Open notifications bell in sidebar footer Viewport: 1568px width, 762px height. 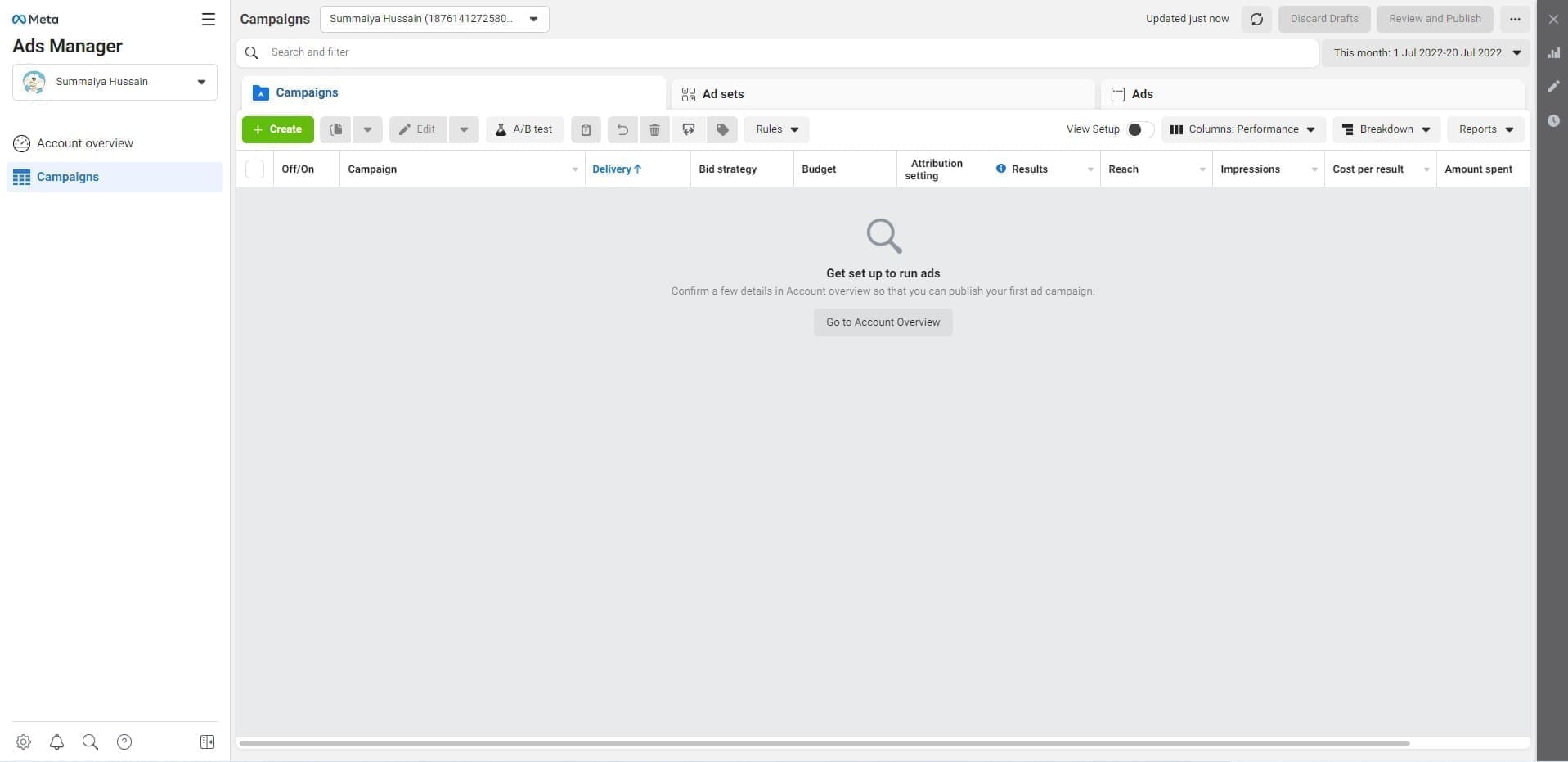pyautogui.click(x=56, y=742)
